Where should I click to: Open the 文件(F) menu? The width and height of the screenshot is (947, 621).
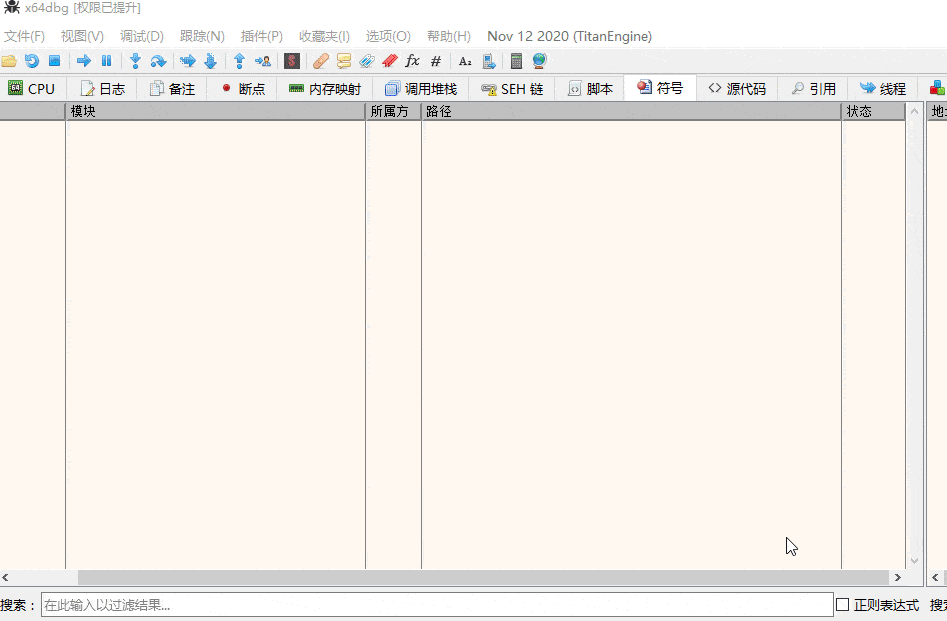coord(24,36)
